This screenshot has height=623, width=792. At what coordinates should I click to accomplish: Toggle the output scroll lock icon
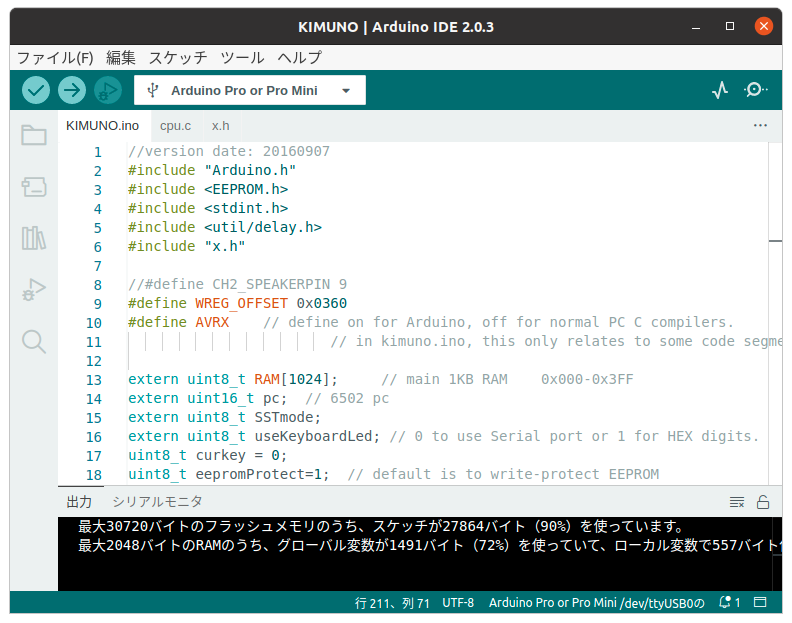coord(763,502)
